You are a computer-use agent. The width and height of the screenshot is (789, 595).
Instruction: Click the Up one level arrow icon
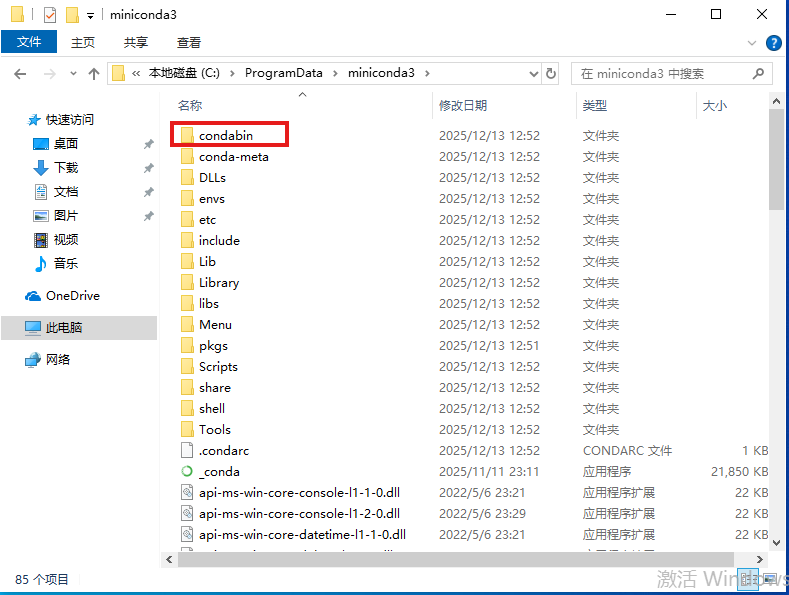coord(94,73)
